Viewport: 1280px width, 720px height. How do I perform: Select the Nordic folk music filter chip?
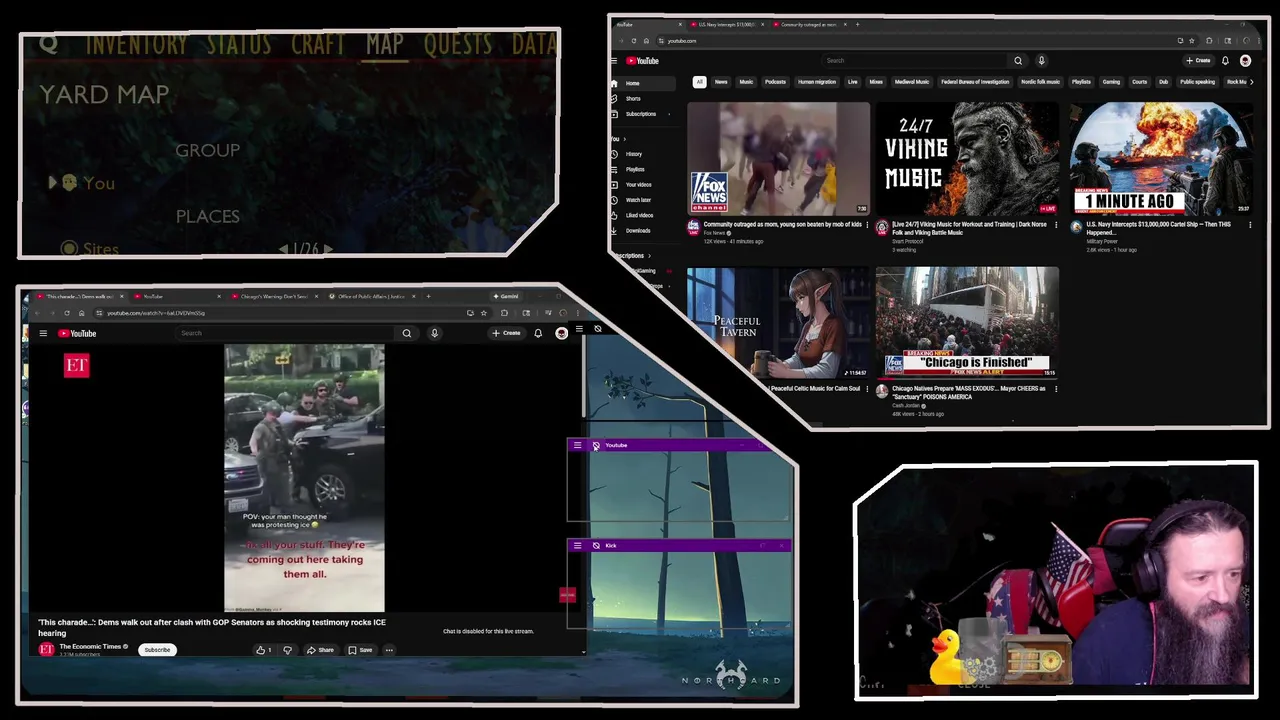point(1040,82)
